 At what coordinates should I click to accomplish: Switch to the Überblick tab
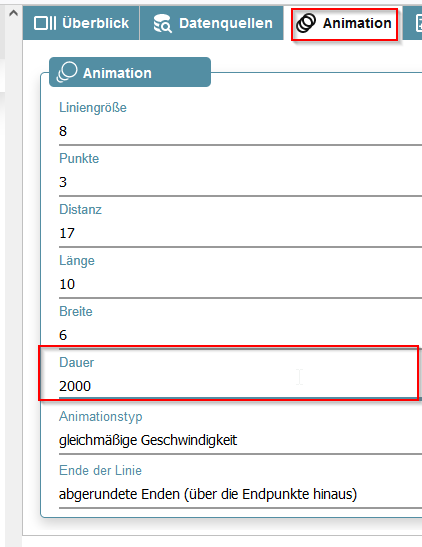(81, 23)
